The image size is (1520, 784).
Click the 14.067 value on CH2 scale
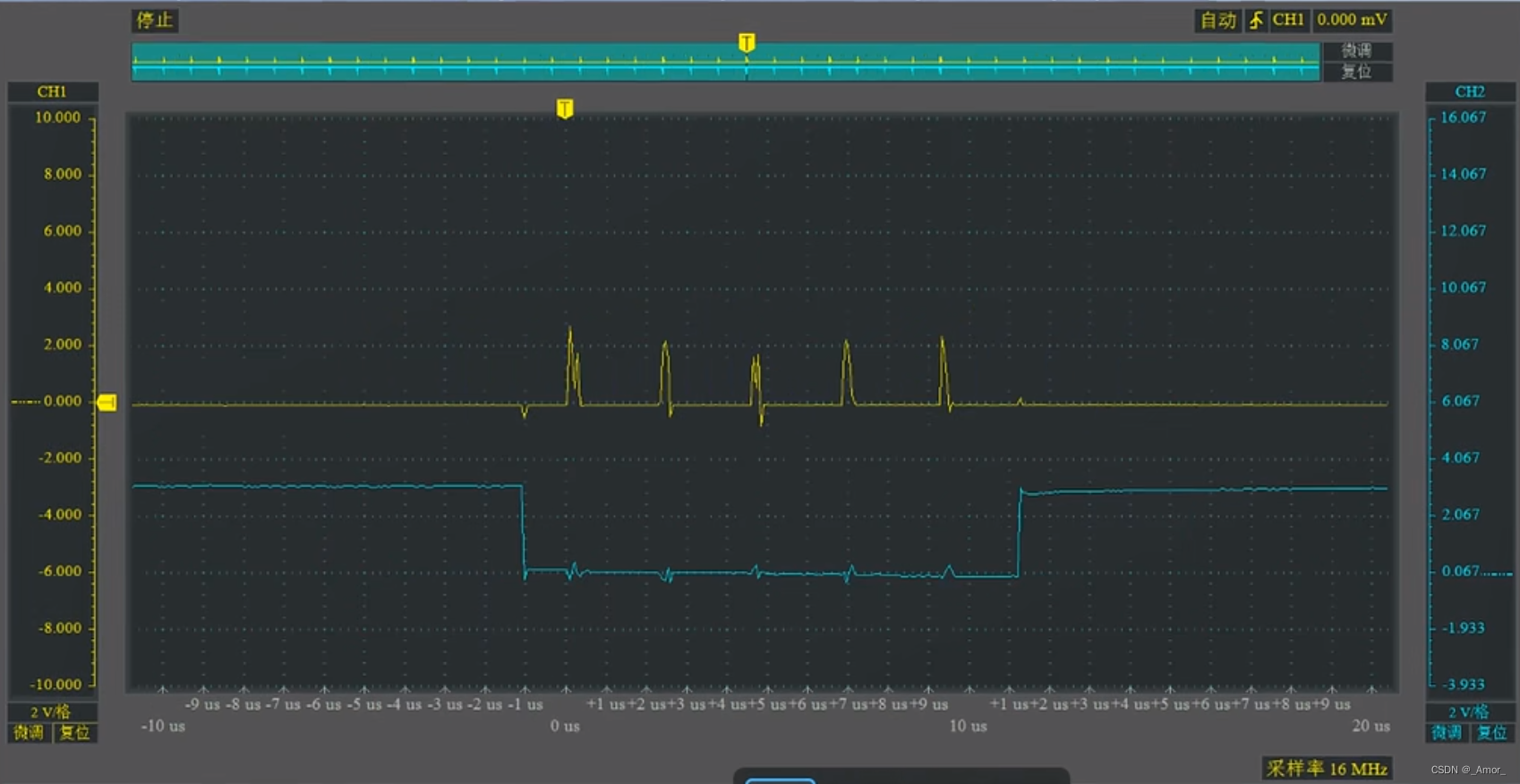click(x=1463, y=174)
